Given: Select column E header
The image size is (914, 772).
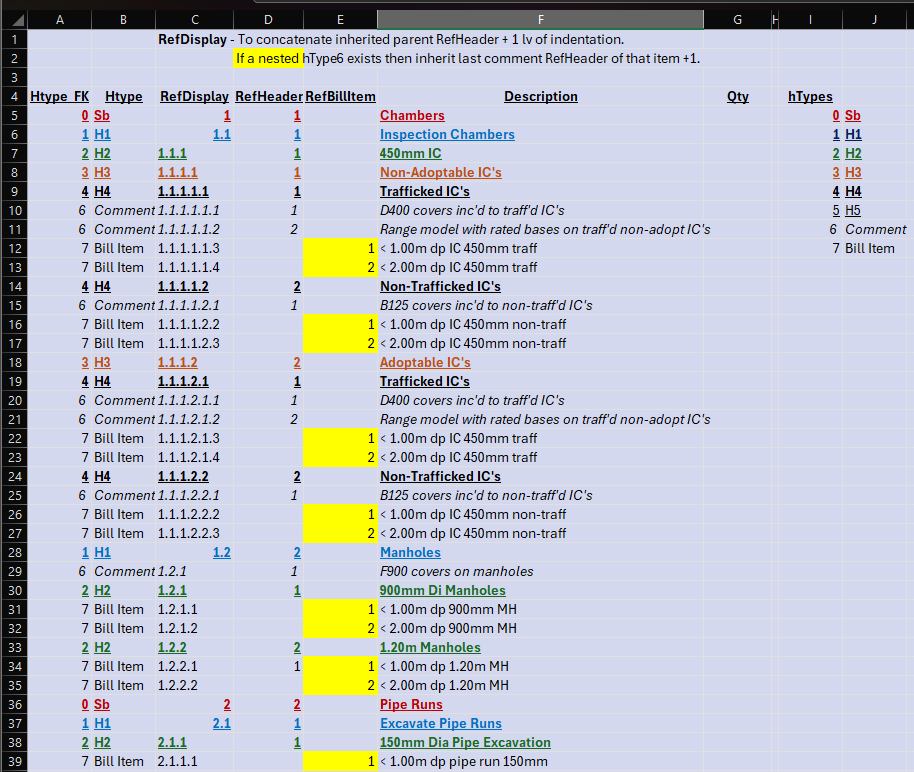Looking at the screenshot, I should (340, 20).
